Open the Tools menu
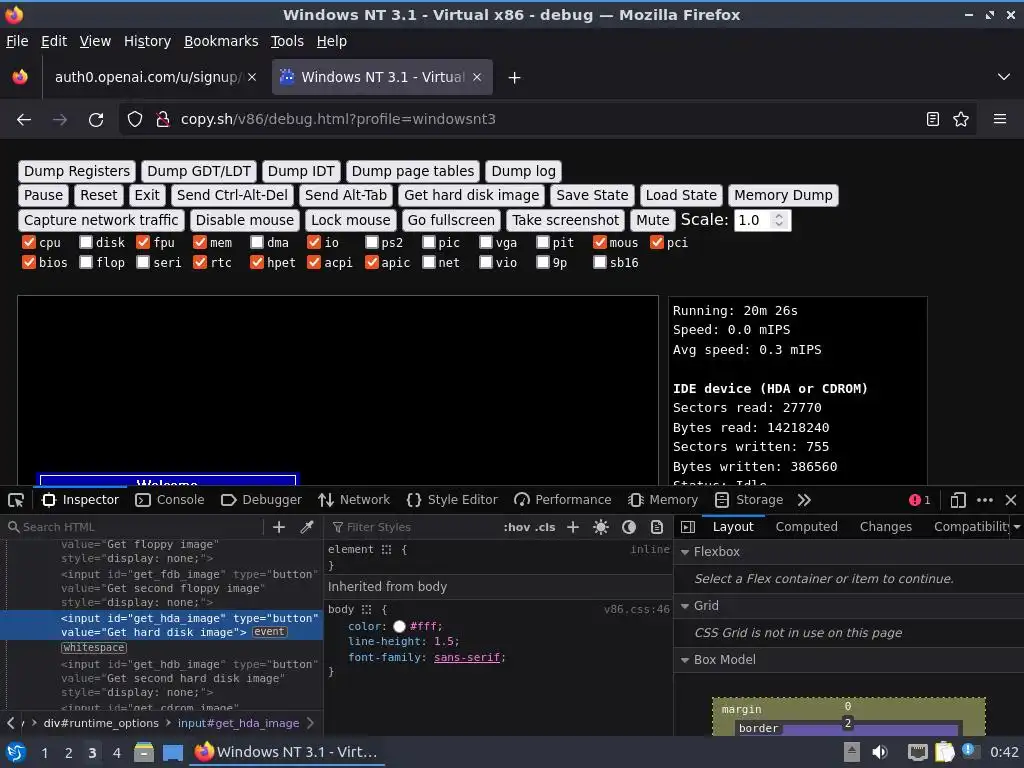The image size is (1024, 768). pos(287,41)
